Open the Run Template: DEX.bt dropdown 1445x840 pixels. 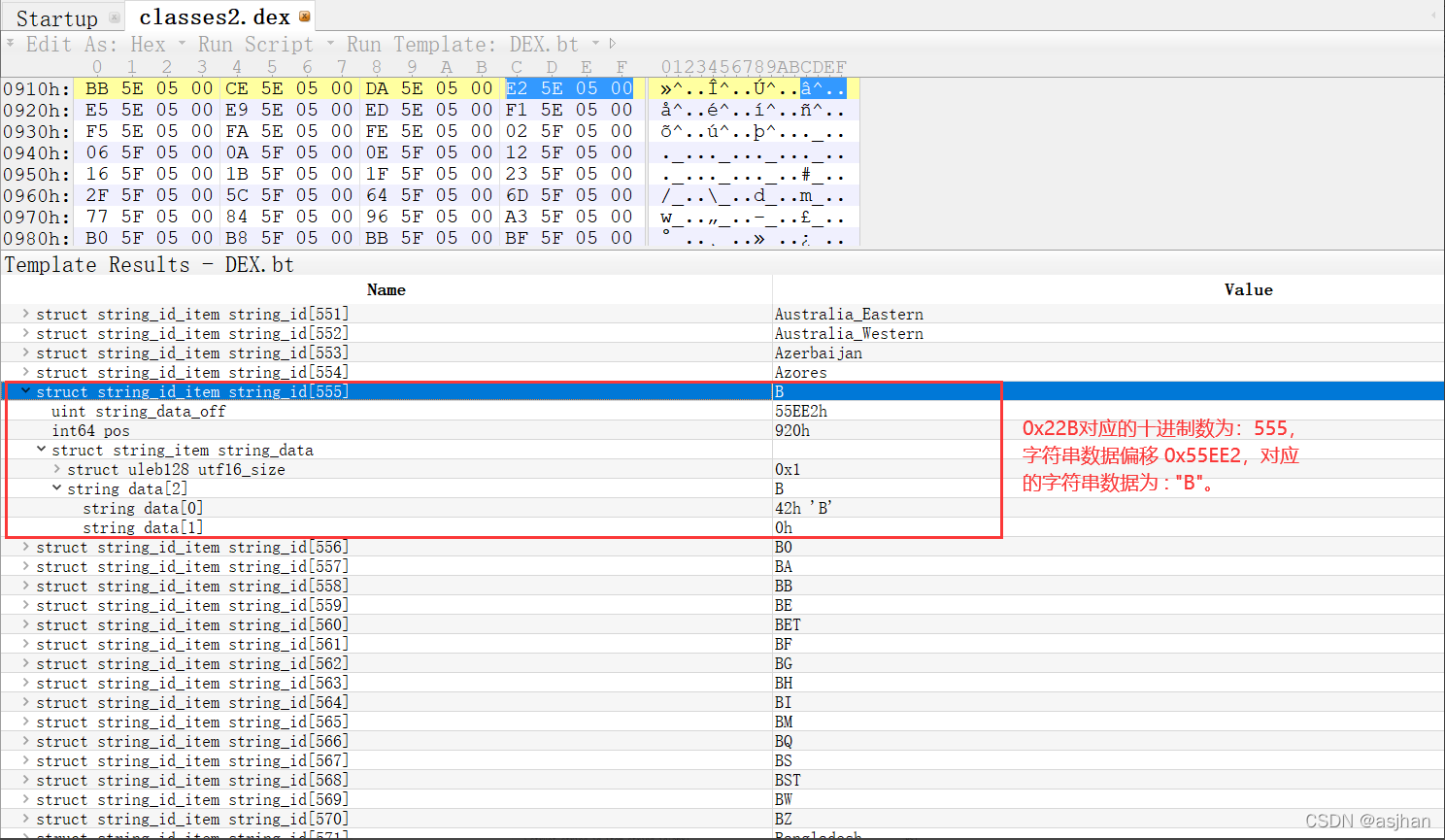coord(595,44)
